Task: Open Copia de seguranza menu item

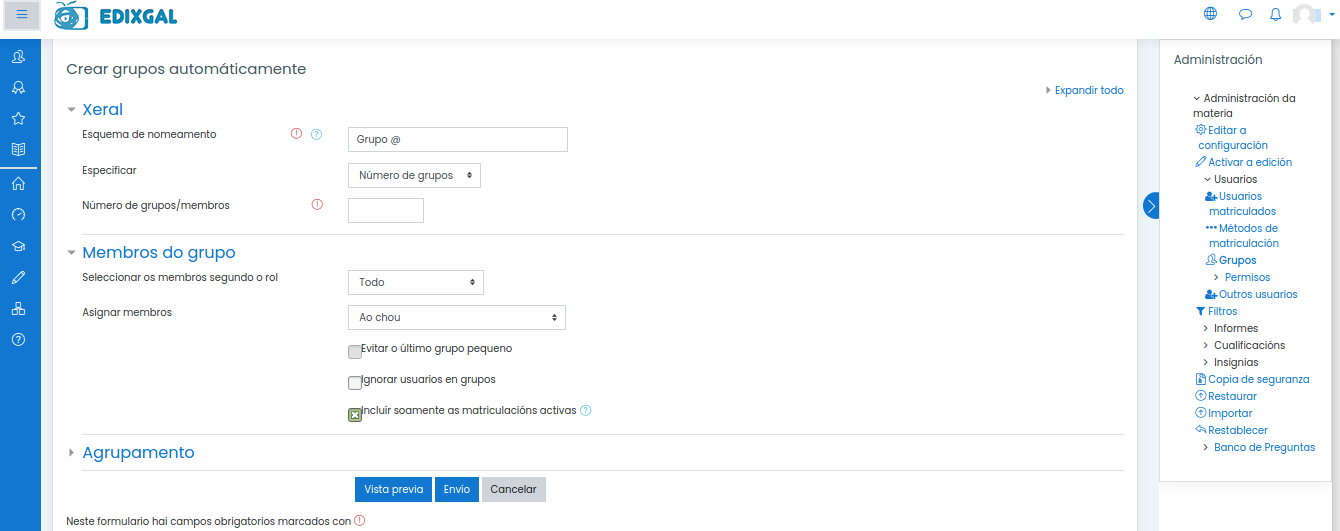Action: pyautogui.click(x=1258, y=379)
